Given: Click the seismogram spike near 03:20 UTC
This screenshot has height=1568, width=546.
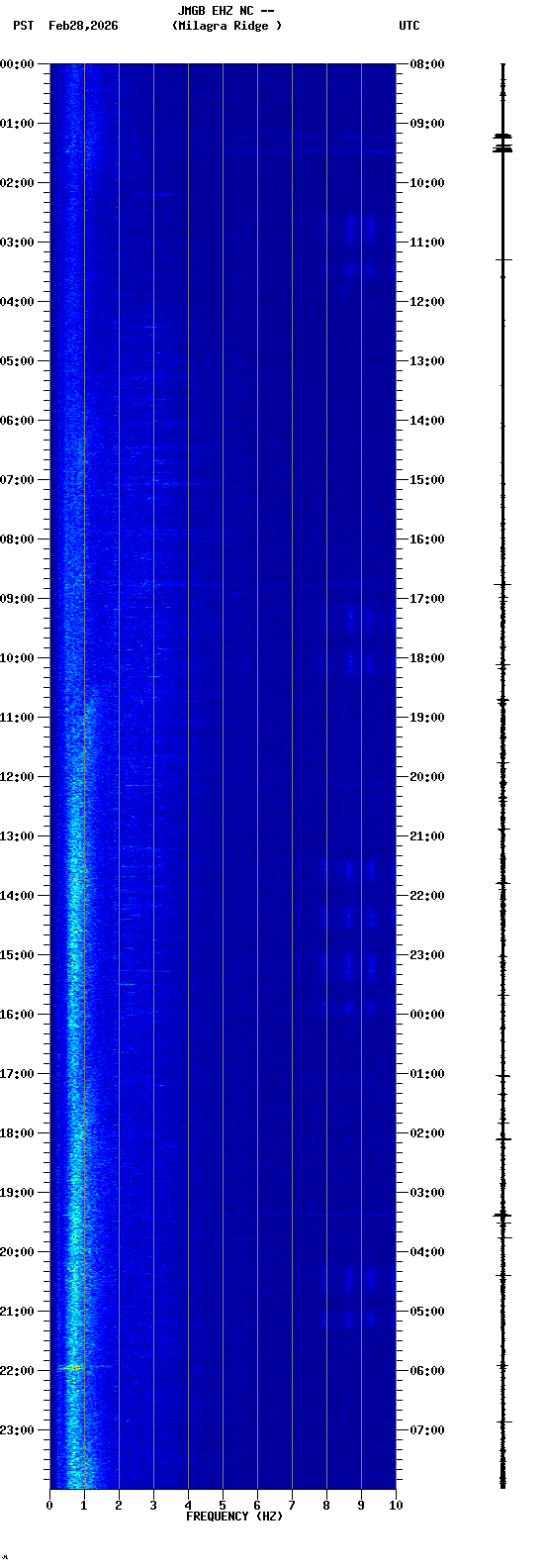Looking at the screenshot, I should point(502,1215).
